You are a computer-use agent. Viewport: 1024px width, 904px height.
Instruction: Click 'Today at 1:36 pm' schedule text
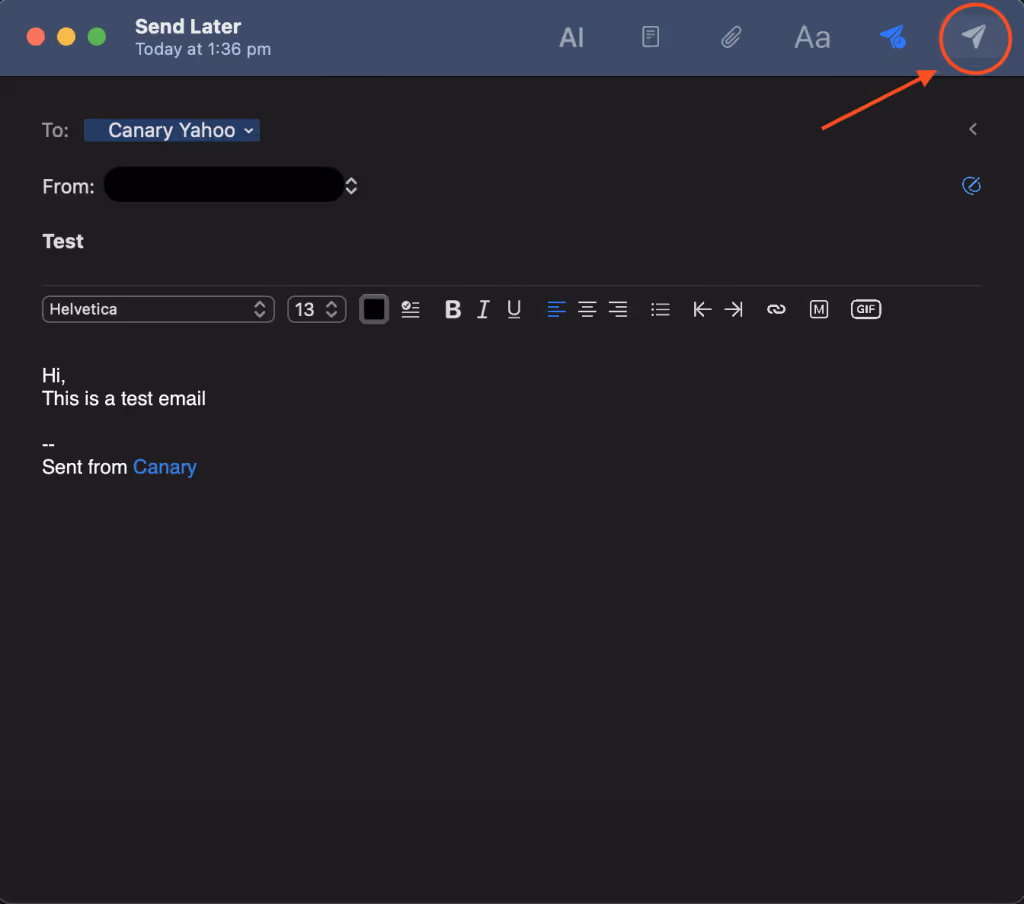coord(203,50)
